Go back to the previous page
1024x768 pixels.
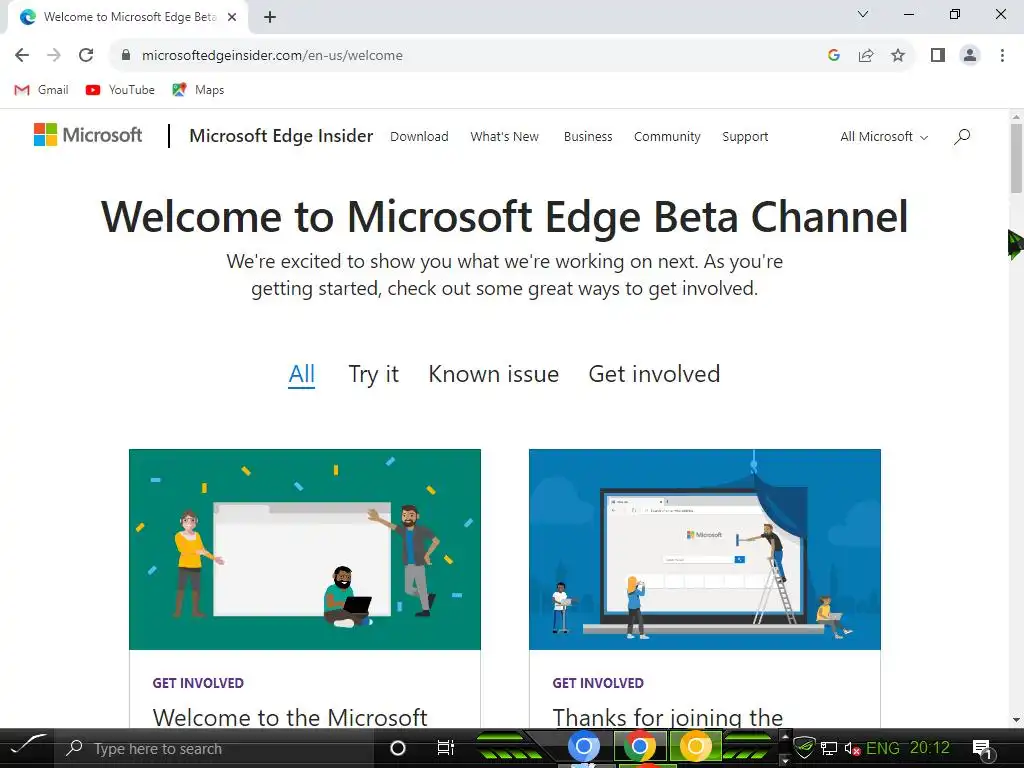click(x=22, y=56)
